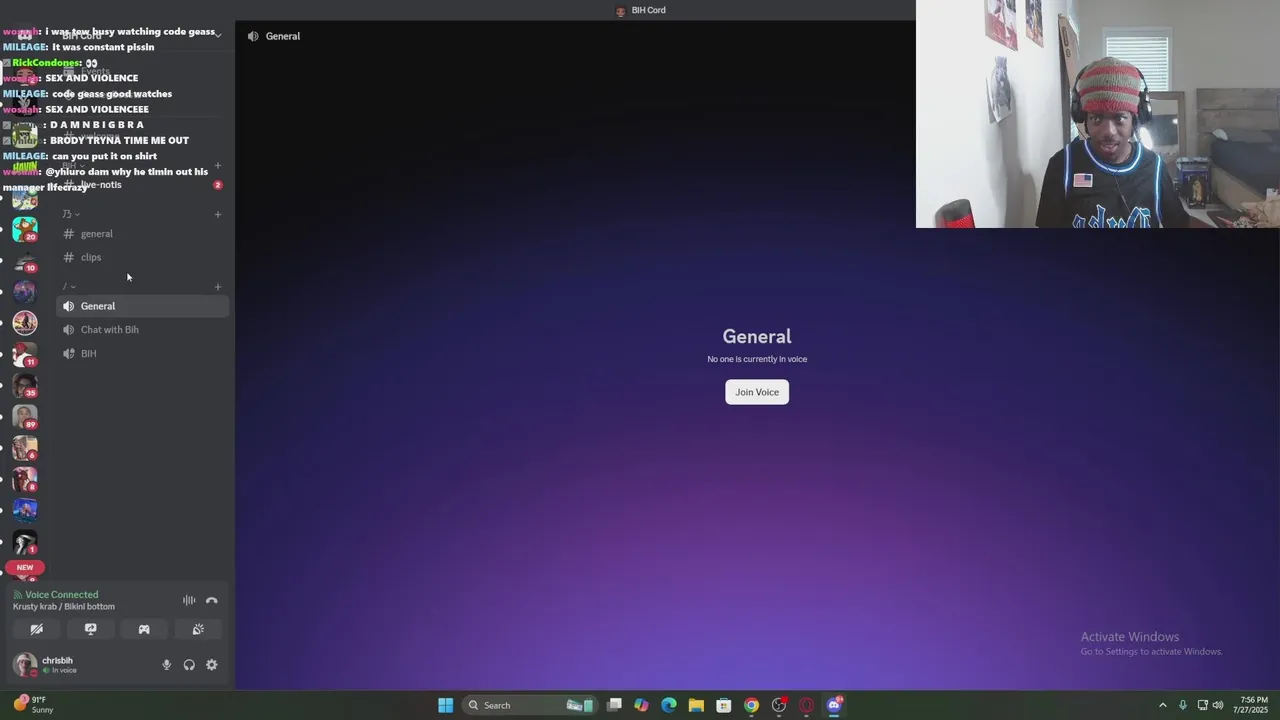This screenshot has height=720, width=1280.
Task: Open Krusty krab / Bikini bottom link
Action: point(64,607)
